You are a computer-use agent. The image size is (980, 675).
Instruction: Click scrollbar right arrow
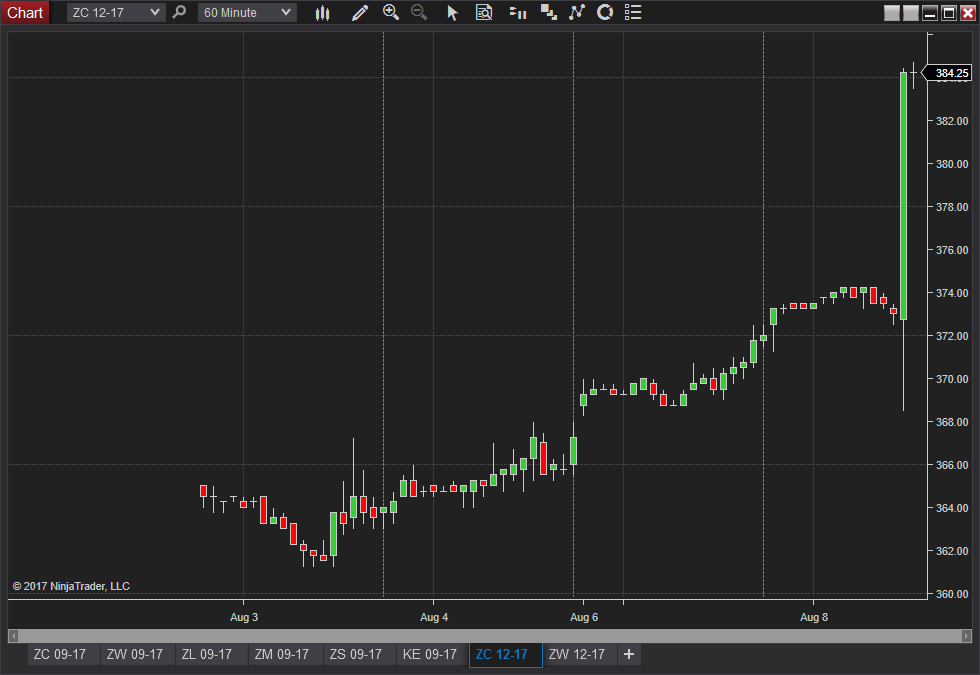pyautogui.click(x=966, y=636)
